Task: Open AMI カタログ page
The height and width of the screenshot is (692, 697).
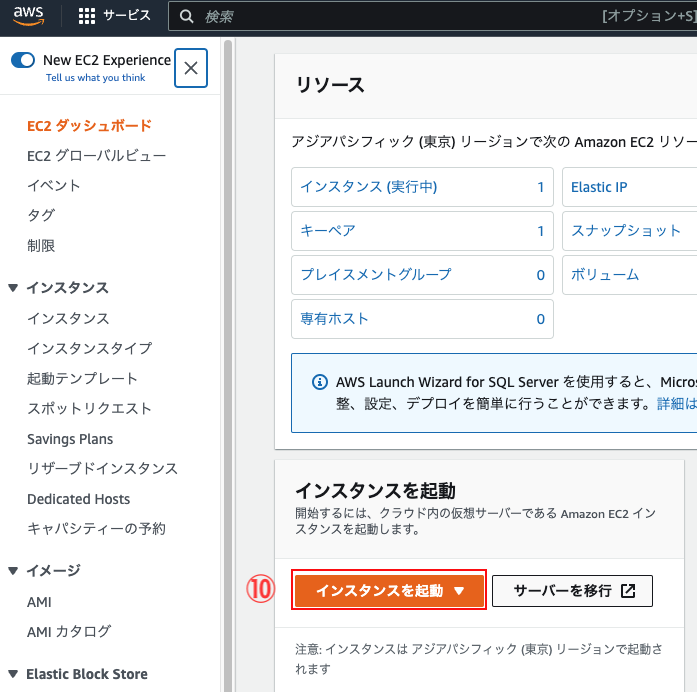Action: pos(69,632)
